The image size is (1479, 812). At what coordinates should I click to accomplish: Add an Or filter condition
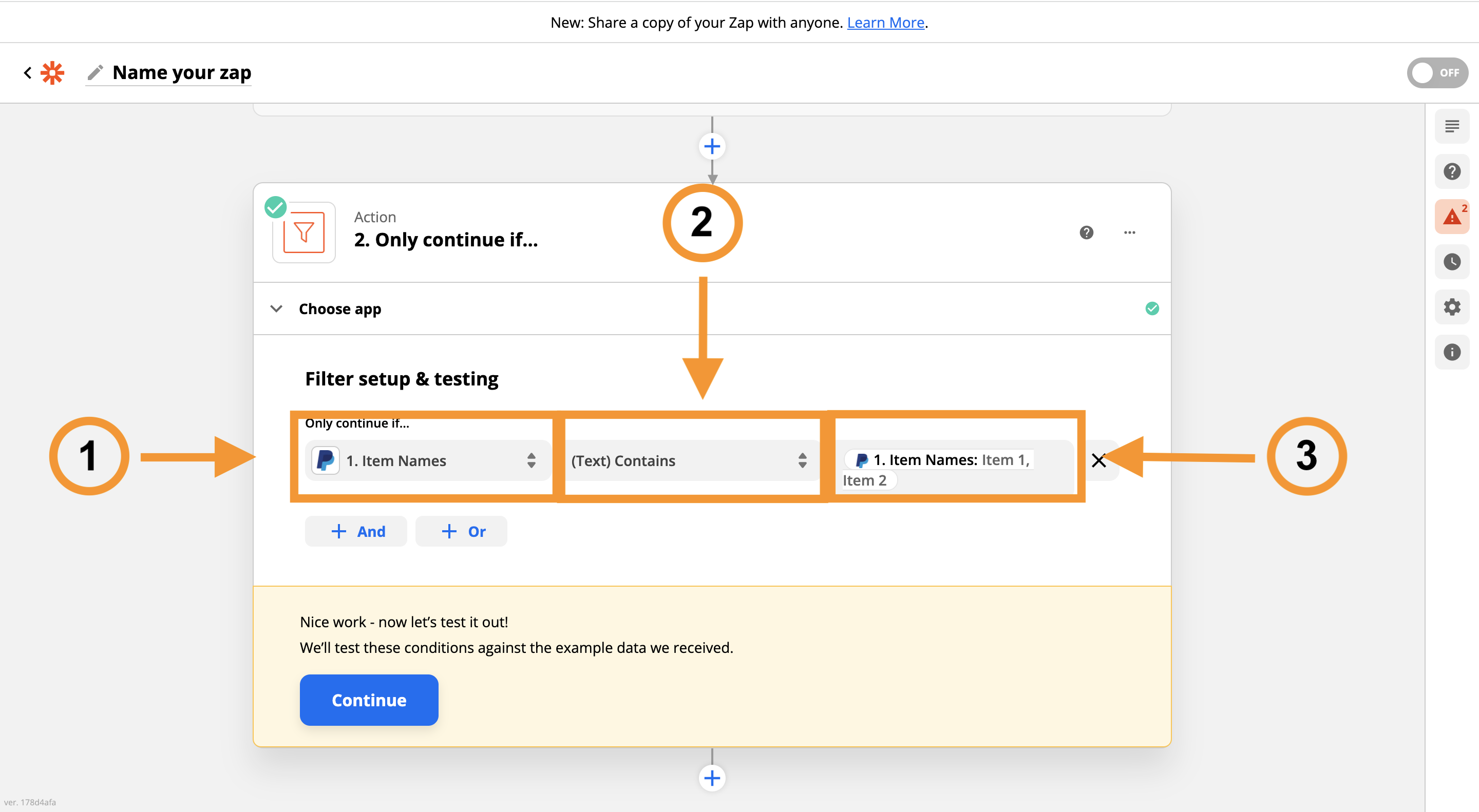tap(462, 531)
